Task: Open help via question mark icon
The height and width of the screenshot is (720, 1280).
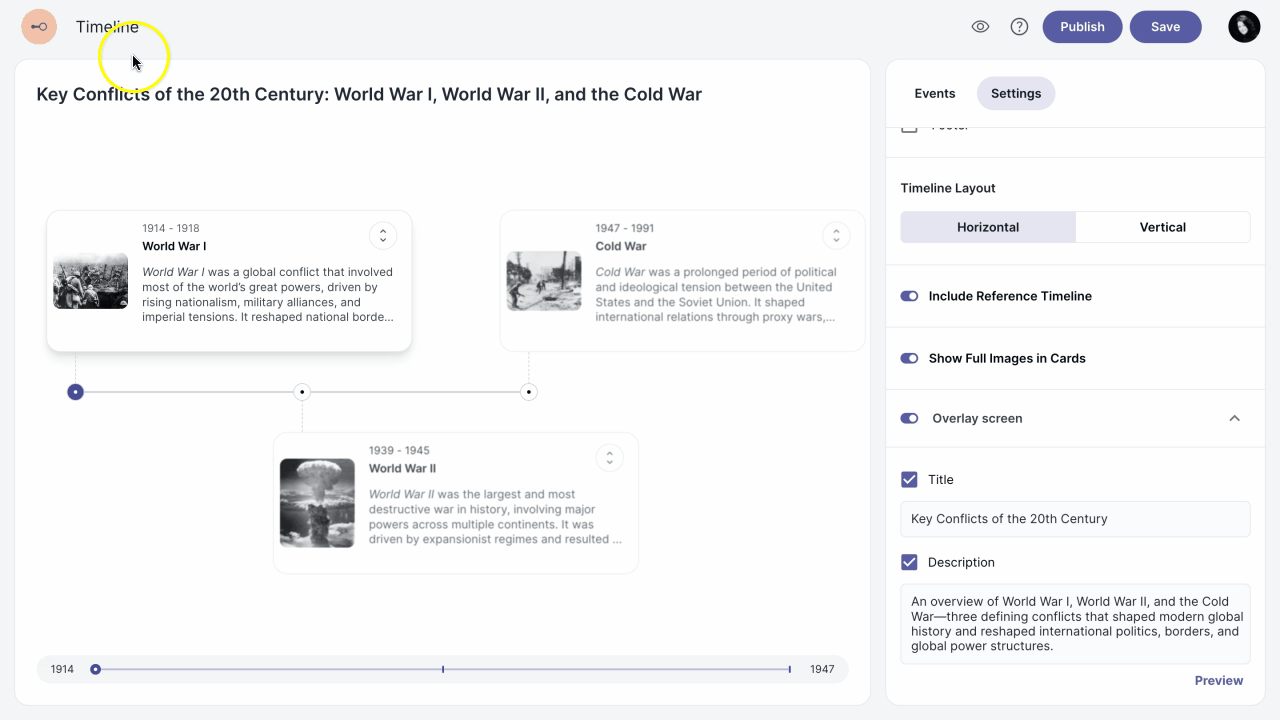Action: pos(1019,27)
